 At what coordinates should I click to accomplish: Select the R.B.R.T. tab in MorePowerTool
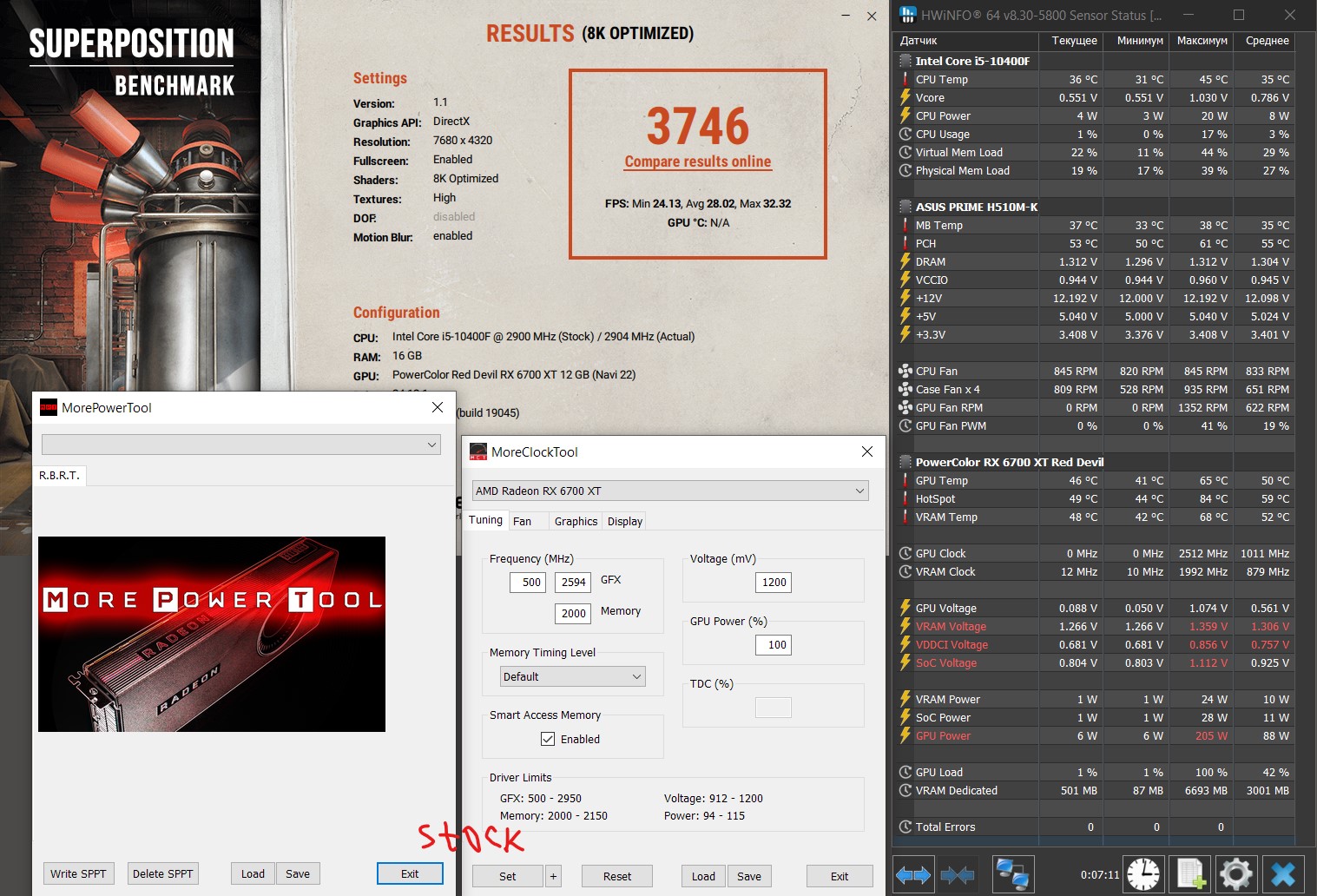coord(59,475)
